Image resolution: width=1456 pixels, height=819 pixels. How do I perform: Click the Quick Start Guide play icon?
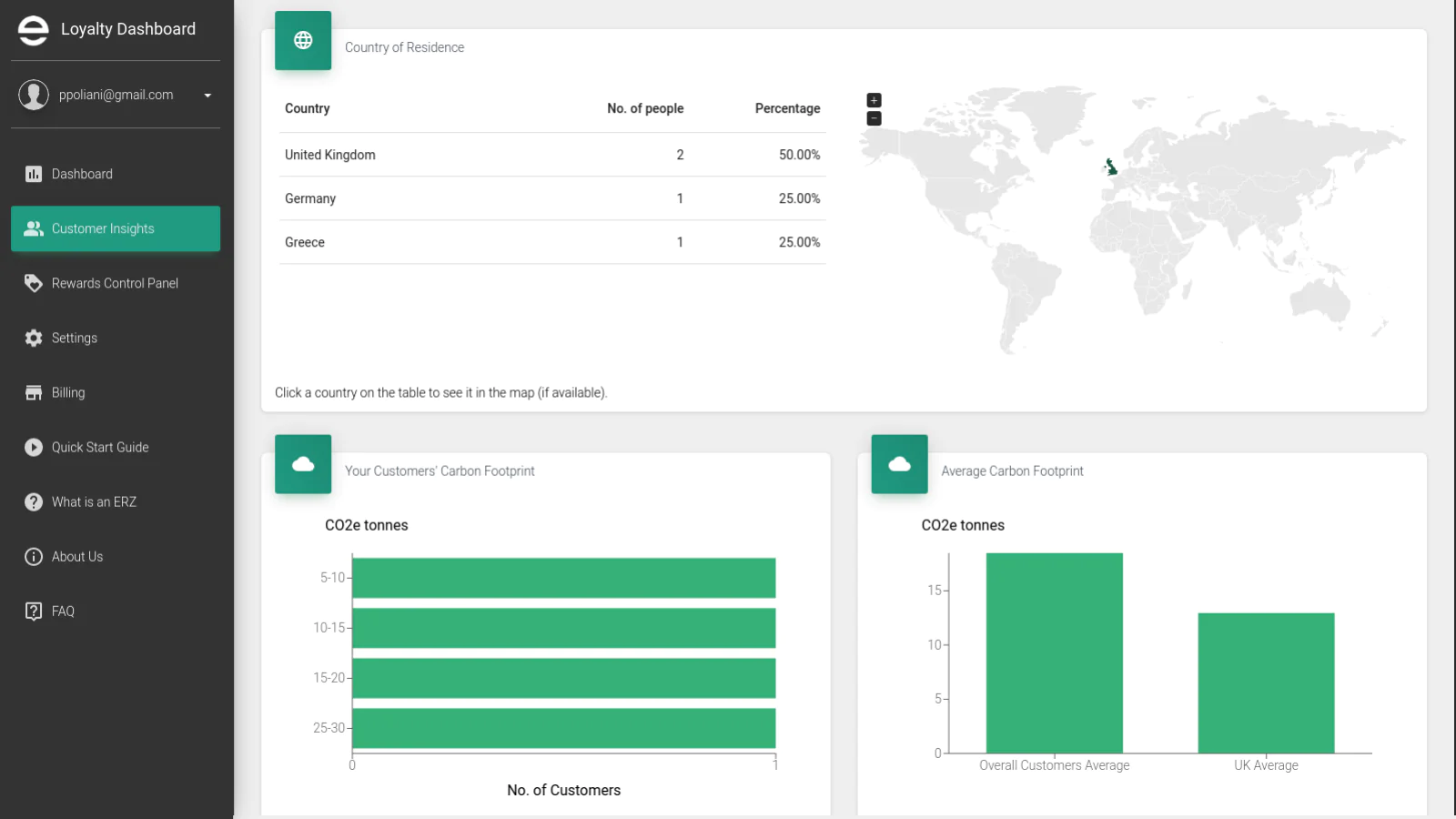point(34,447)
